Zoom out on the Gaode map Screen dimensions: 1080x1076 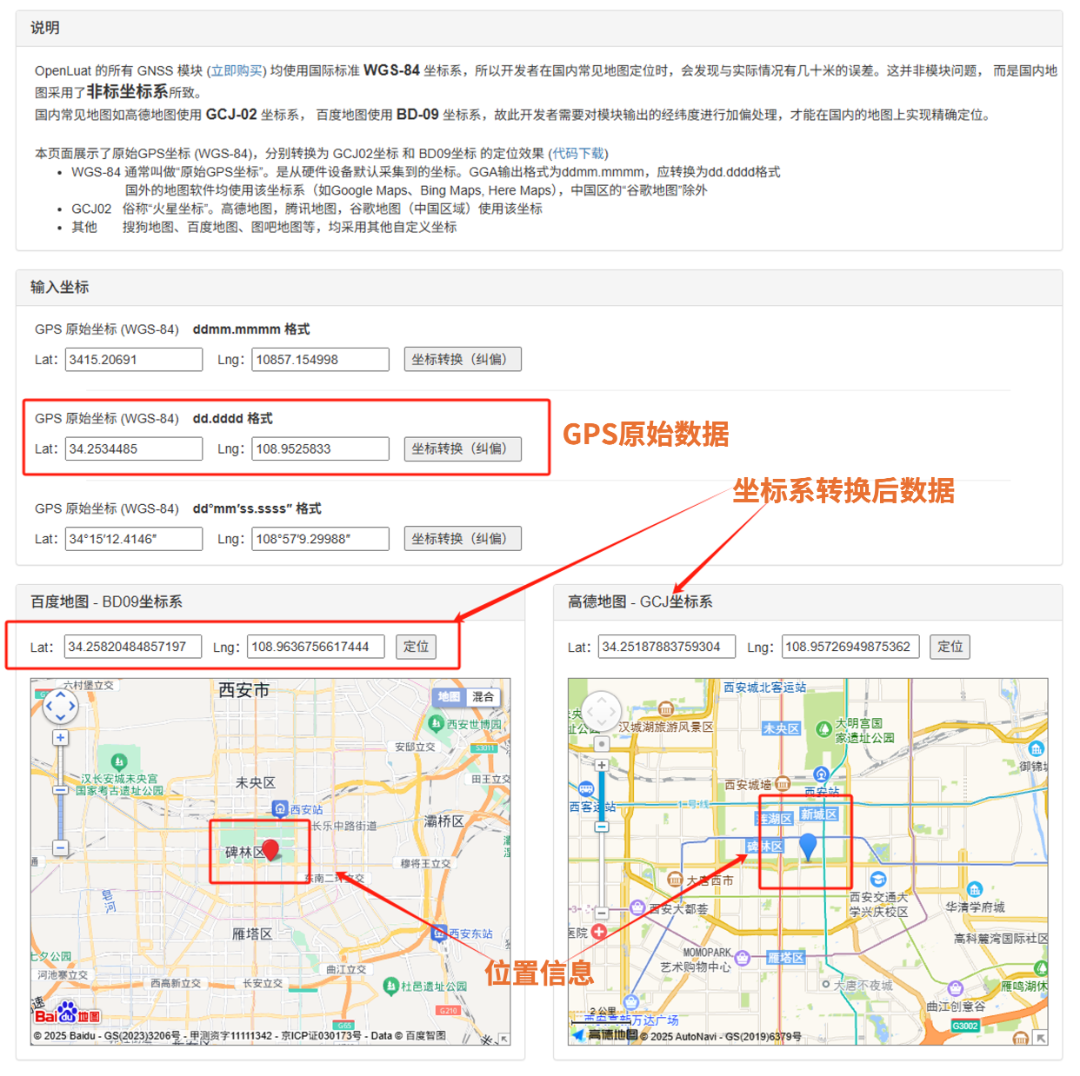601,913
